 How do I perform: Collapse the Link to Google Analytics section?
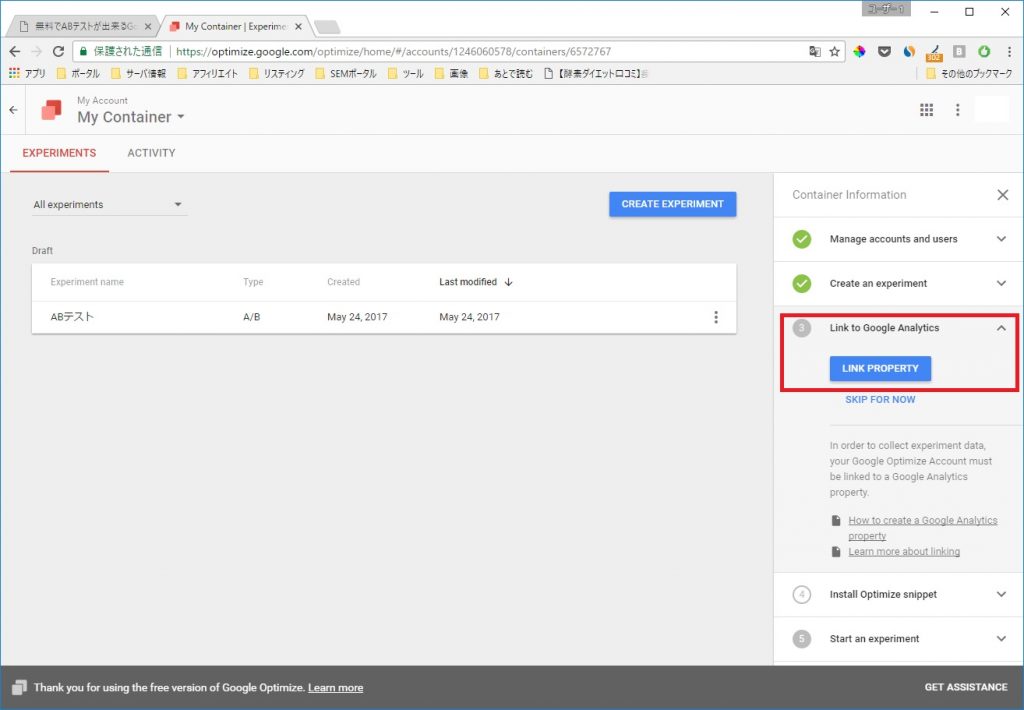(1000, 328)
